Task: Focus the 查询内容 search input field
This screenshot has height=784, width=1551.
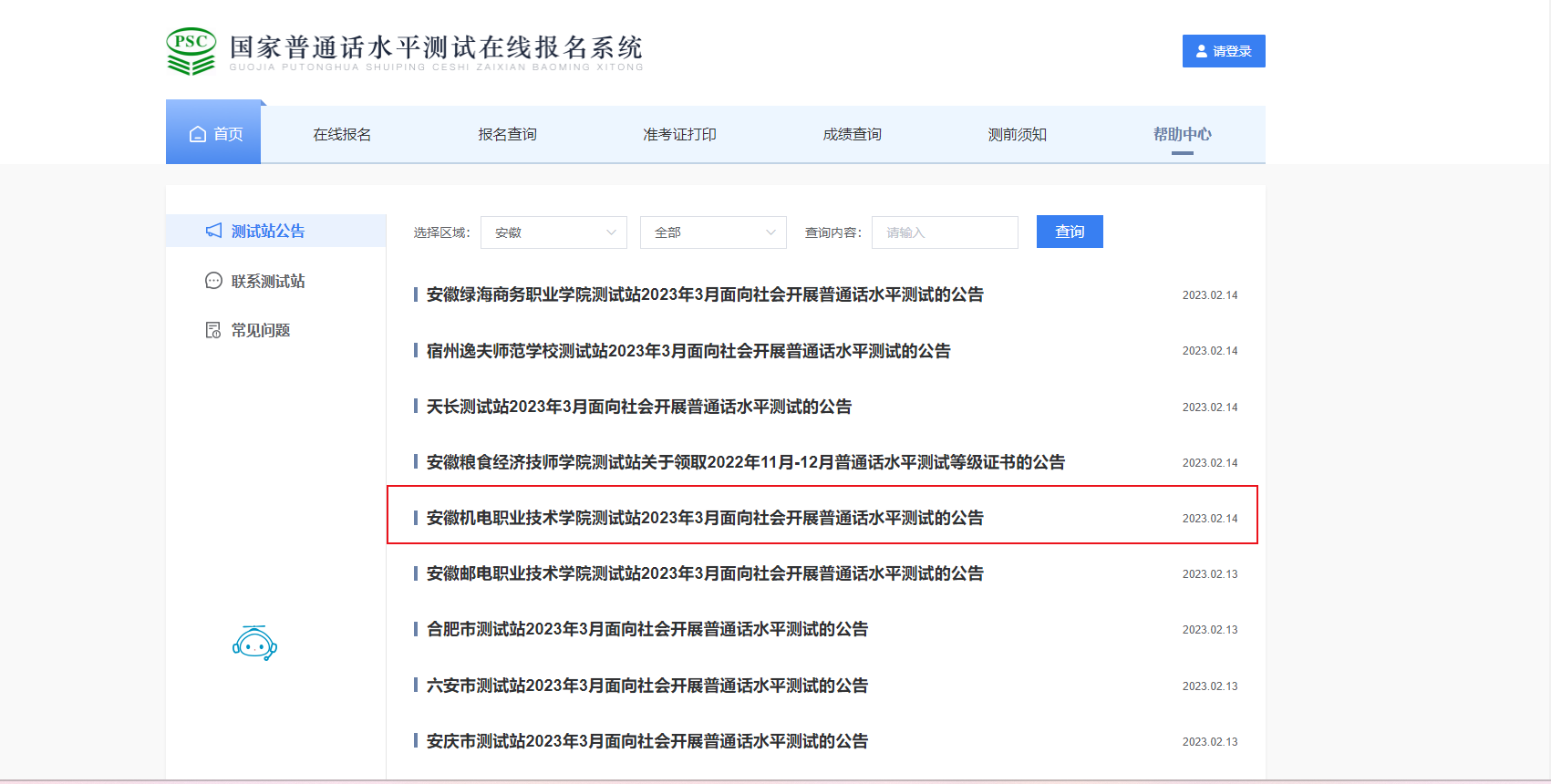Action: [945, 232]
